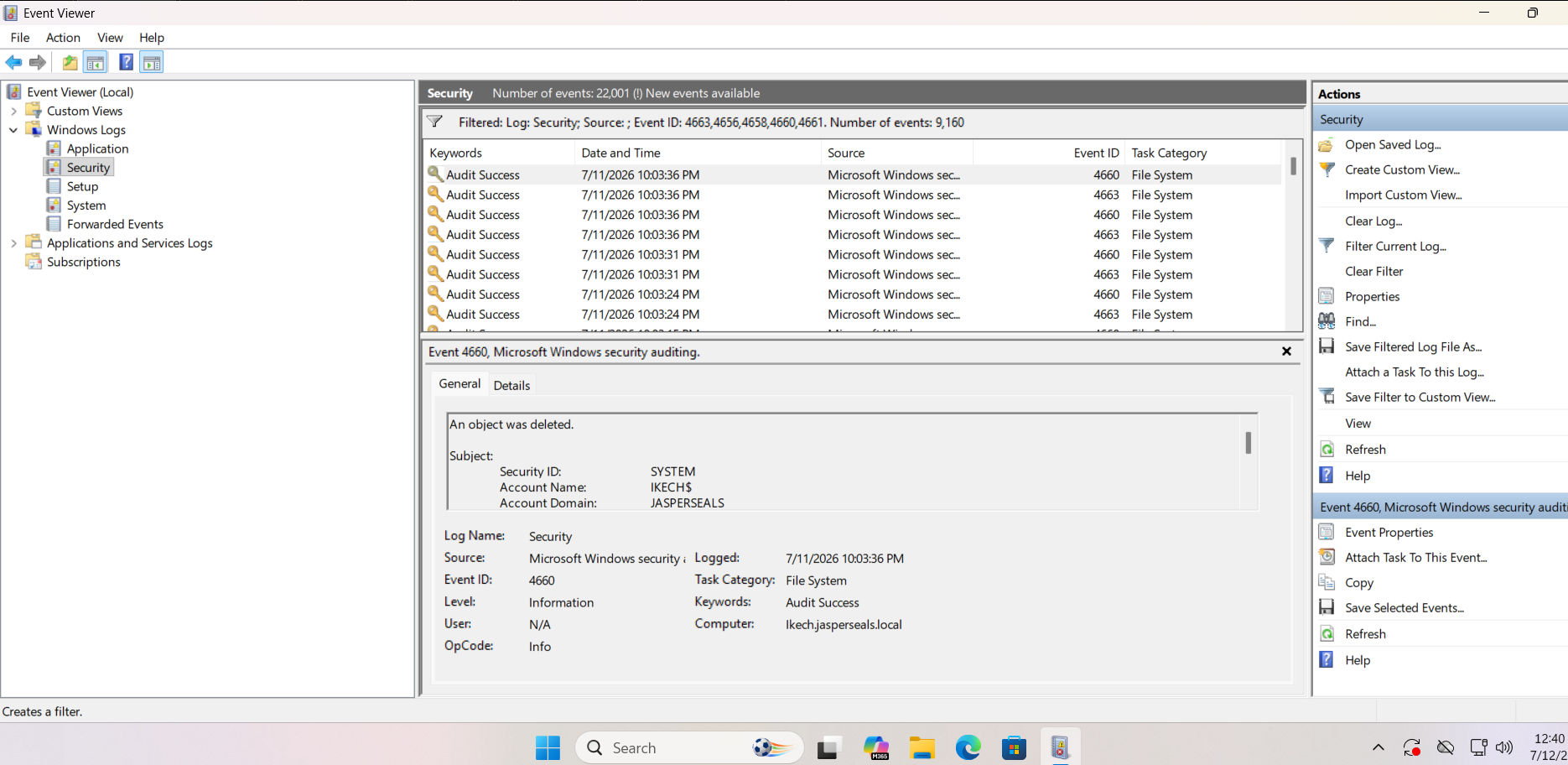Click the Find binoculars icon
Viewport: 1568px width, 765px height.
(1327, 321)
